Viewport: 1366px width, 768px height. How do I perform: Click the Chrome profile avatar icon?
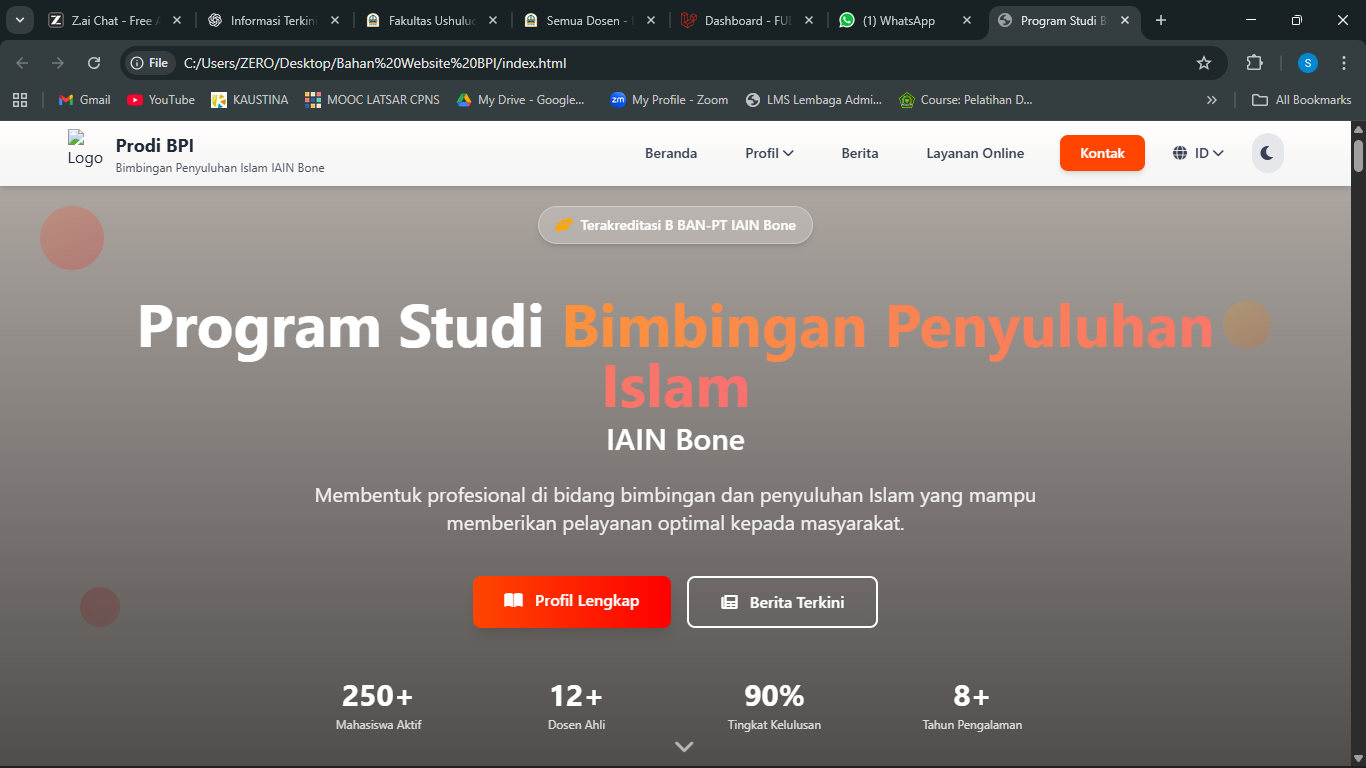1308,63
